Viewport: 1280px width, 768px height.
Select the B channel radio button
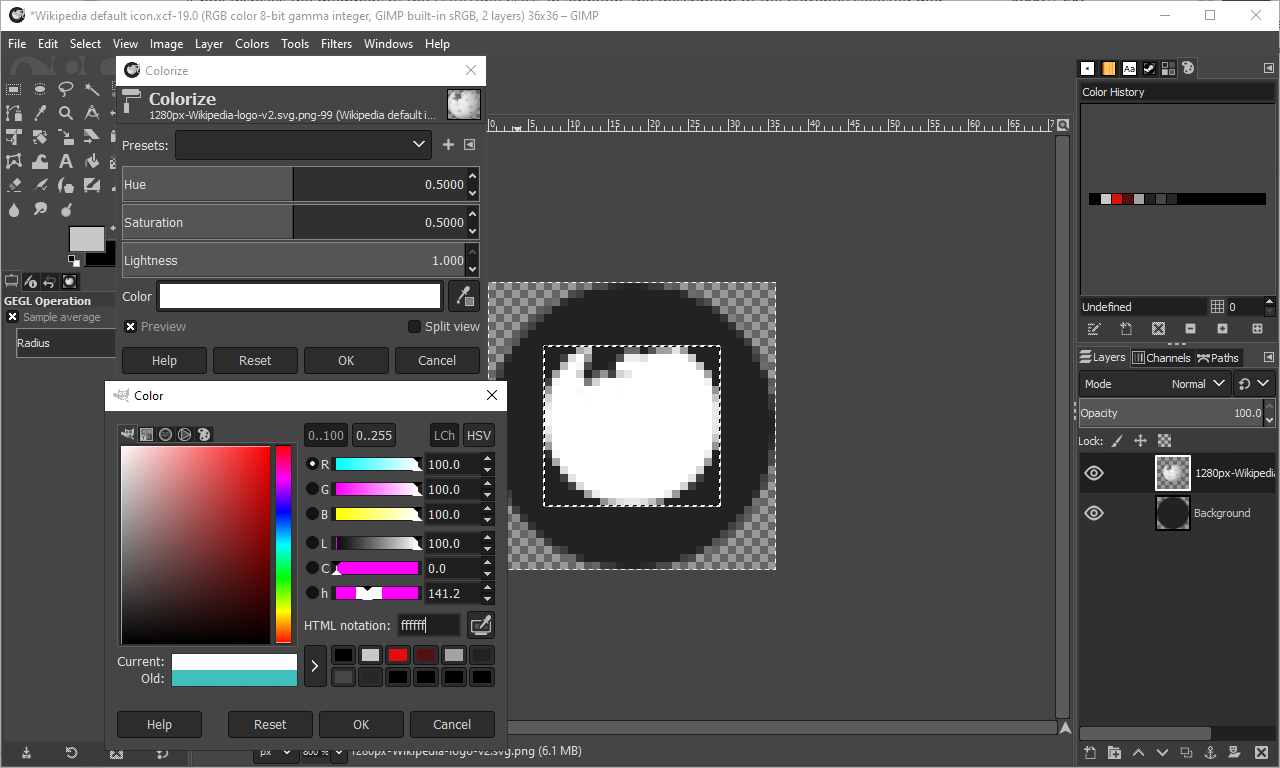tap(313, 514)
